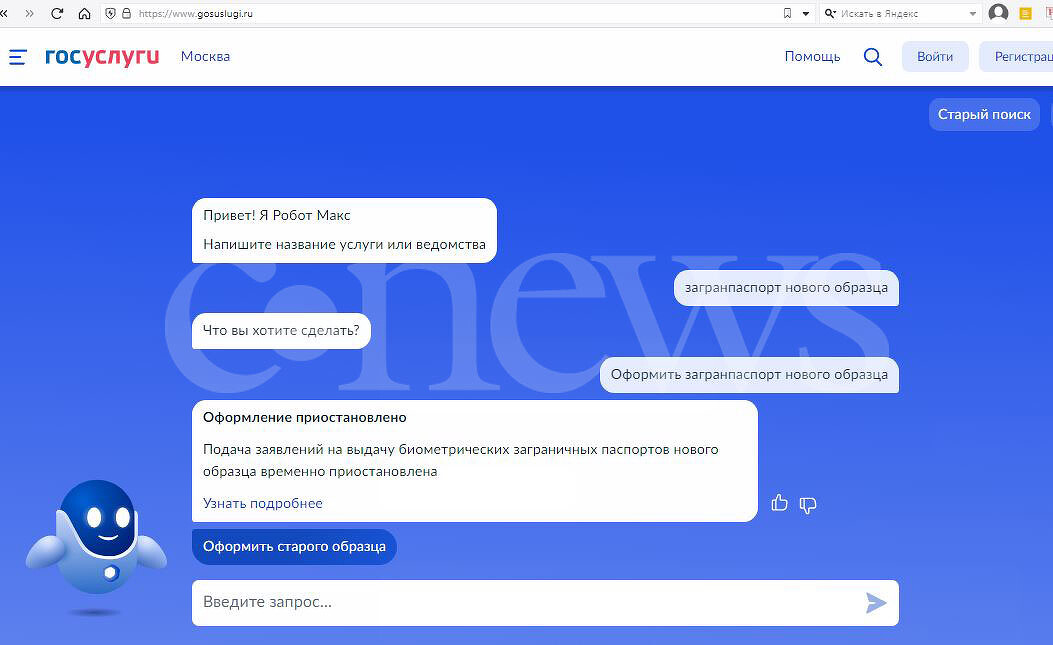This screenshot has height=645, width=1053.
Task: Choose the Оформить старого образца suggestion
Action: click(294, 547)
